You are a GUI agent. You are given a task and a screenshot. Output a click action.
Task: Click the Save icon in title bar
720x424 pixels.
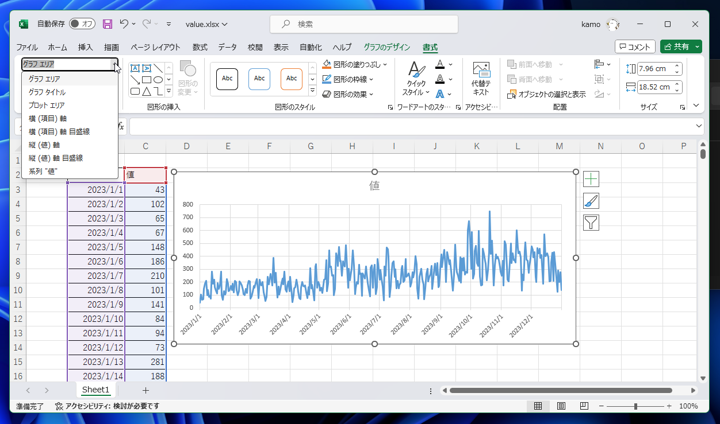coord(107,24)
